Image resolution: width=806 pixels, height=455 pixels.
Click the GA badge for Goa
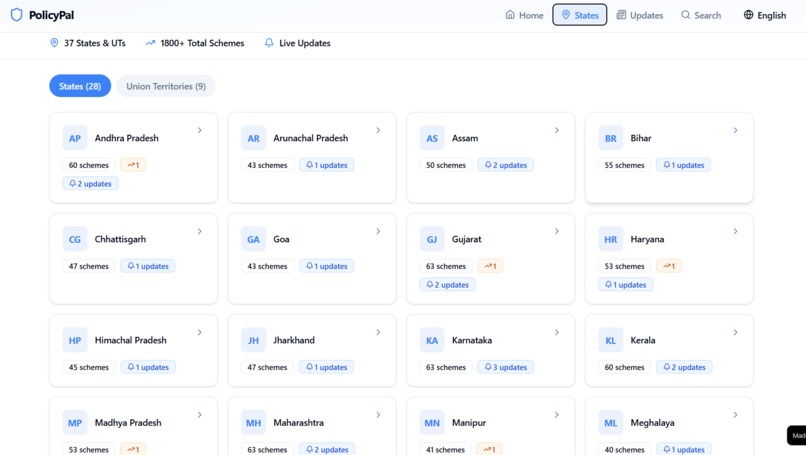click(253, 239)
